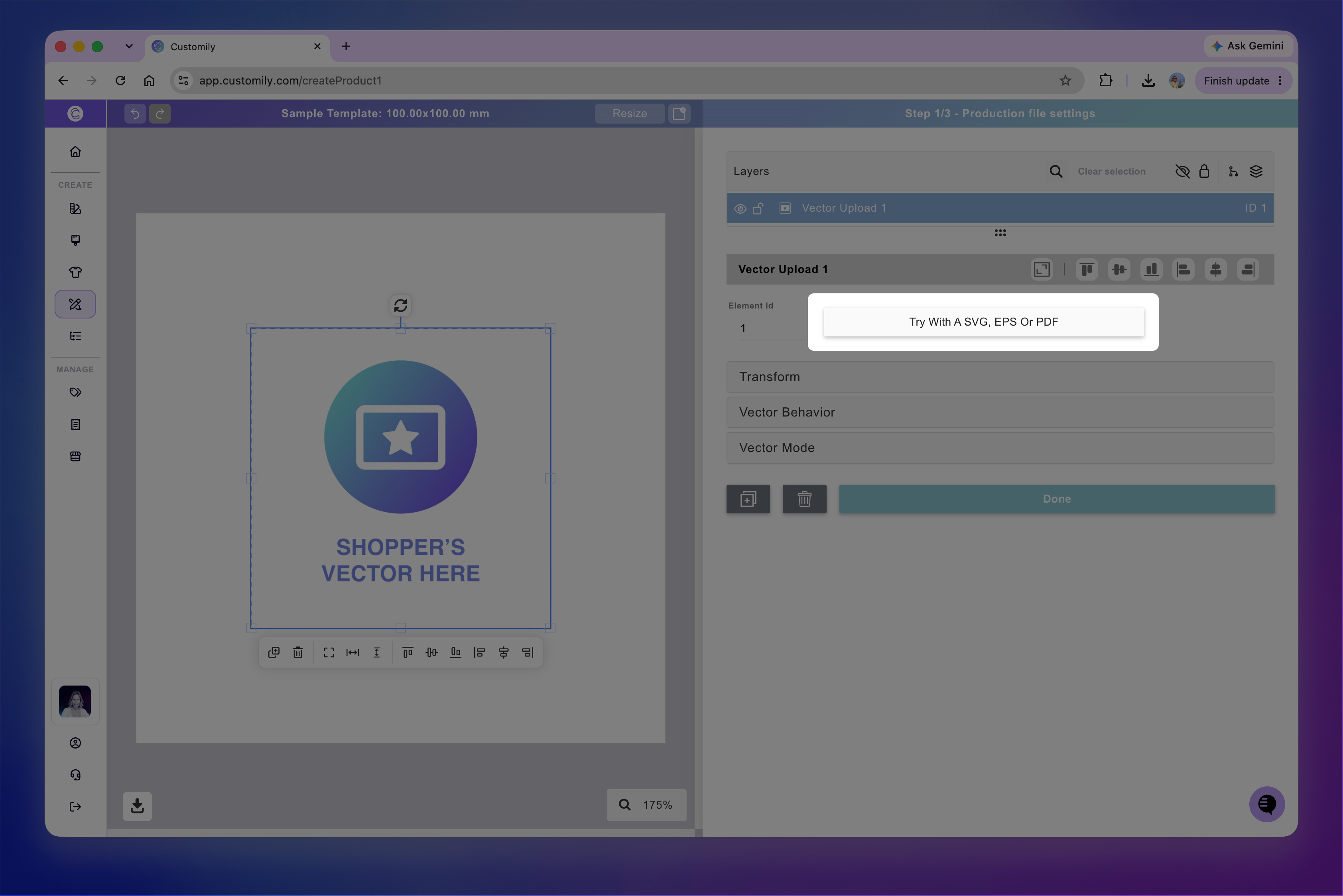The height and width of the screenshot is (896, 1343).
Task: Click the user profile photo thumbnail in sidebar
Action: point(75,702)
